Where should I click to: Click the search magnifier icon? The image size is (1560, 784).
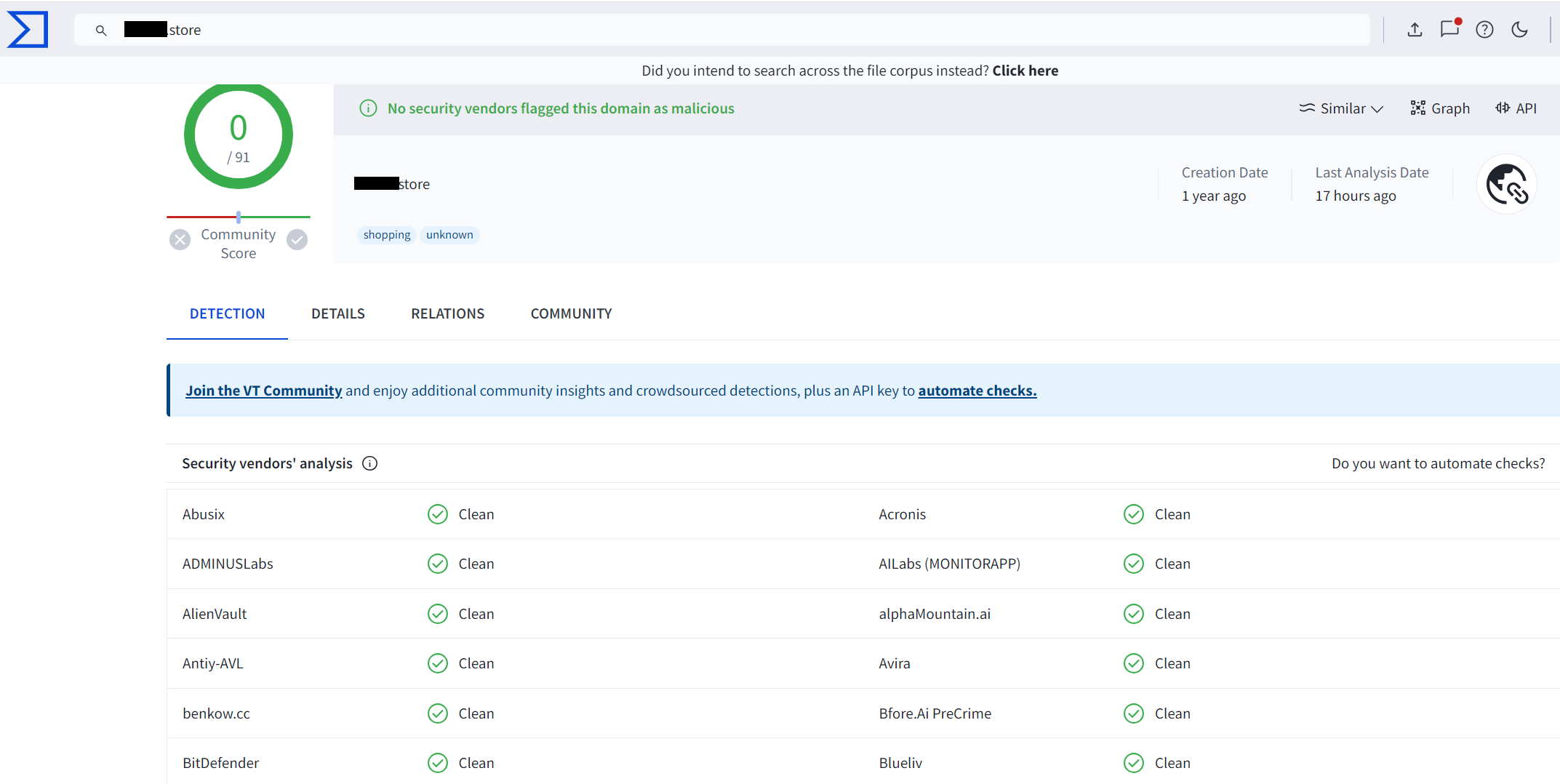pyautogui.click(x=101, y=31)
